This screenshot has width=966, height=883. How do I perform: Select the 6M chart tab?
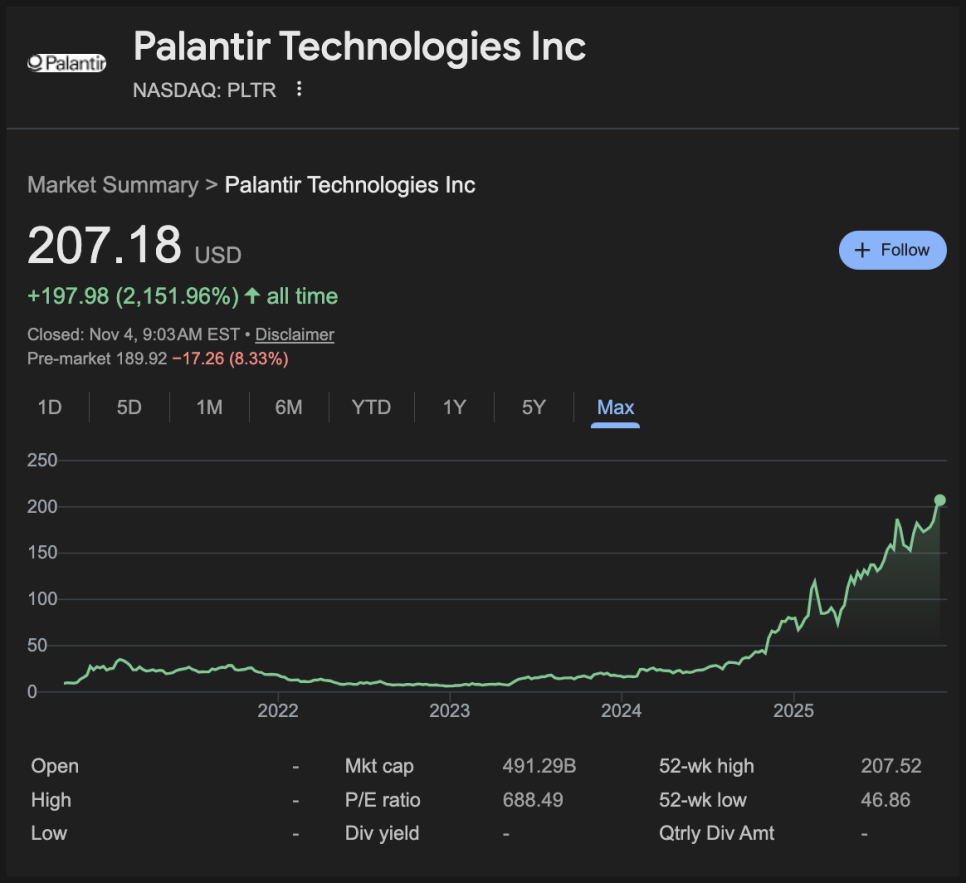(289, 407)
